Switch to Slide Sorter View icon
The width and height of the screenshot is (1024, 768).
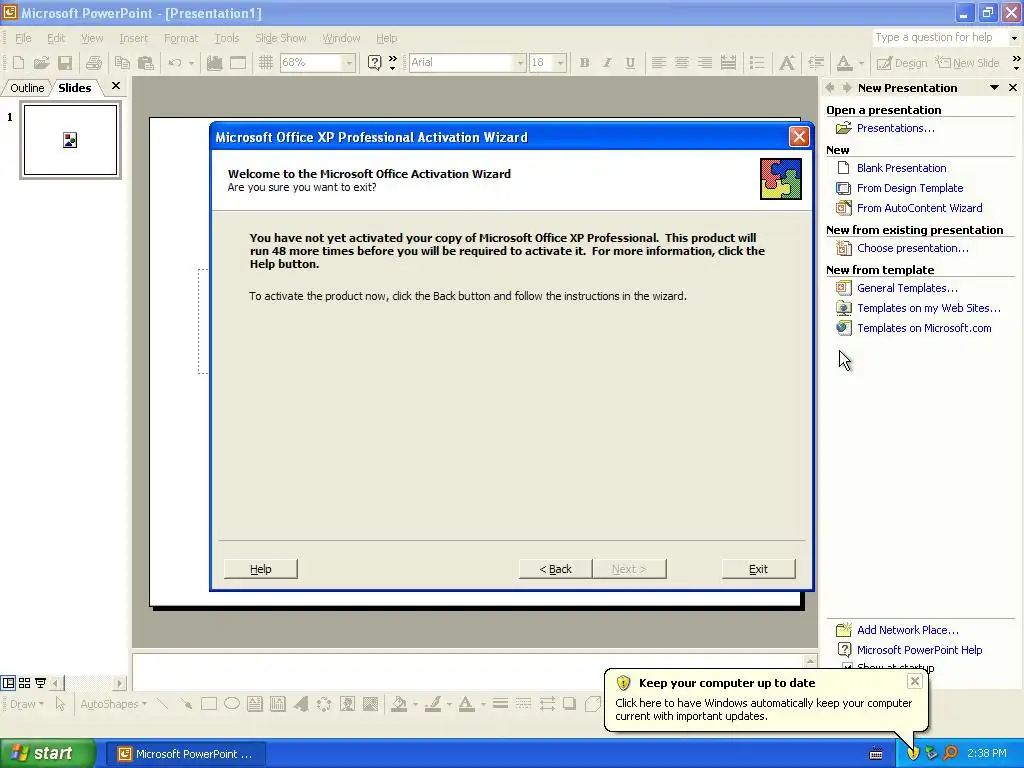24,683
